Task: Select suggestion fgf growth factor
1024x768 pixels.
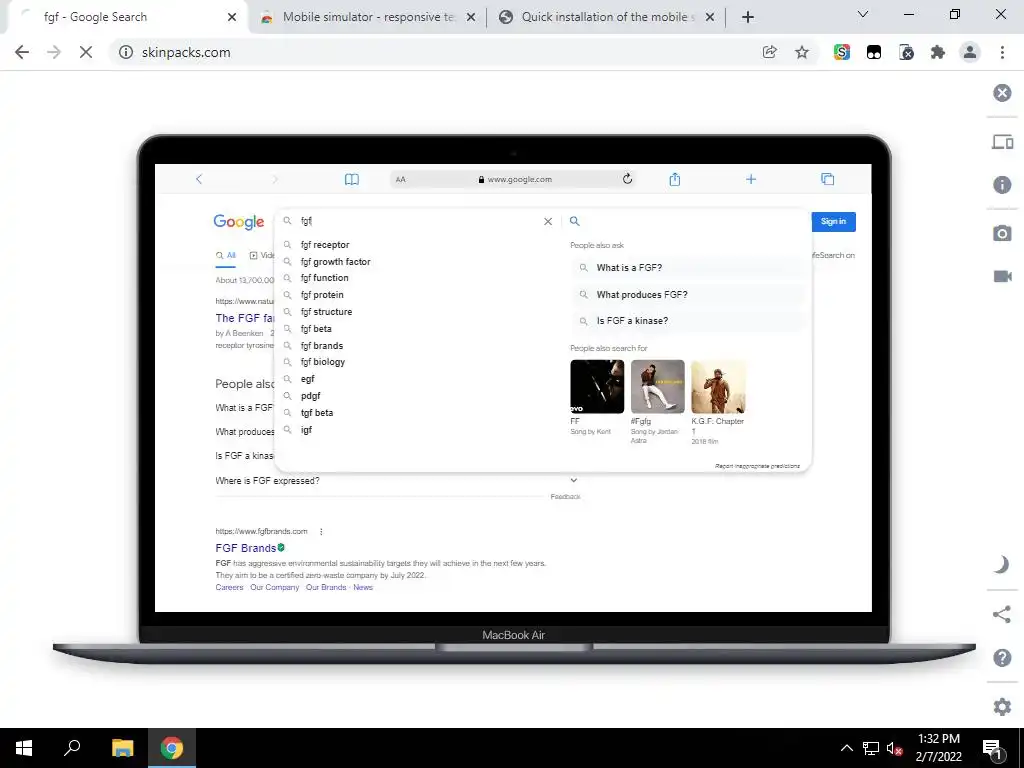Action: tap(335, 262)
